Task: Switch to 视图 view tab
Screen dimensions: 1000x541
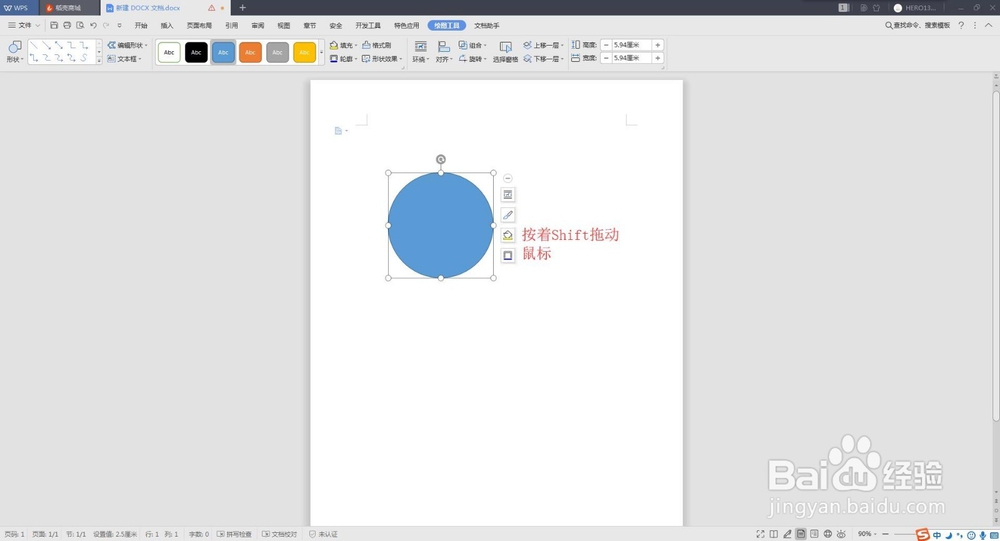Action: point(284,26)
